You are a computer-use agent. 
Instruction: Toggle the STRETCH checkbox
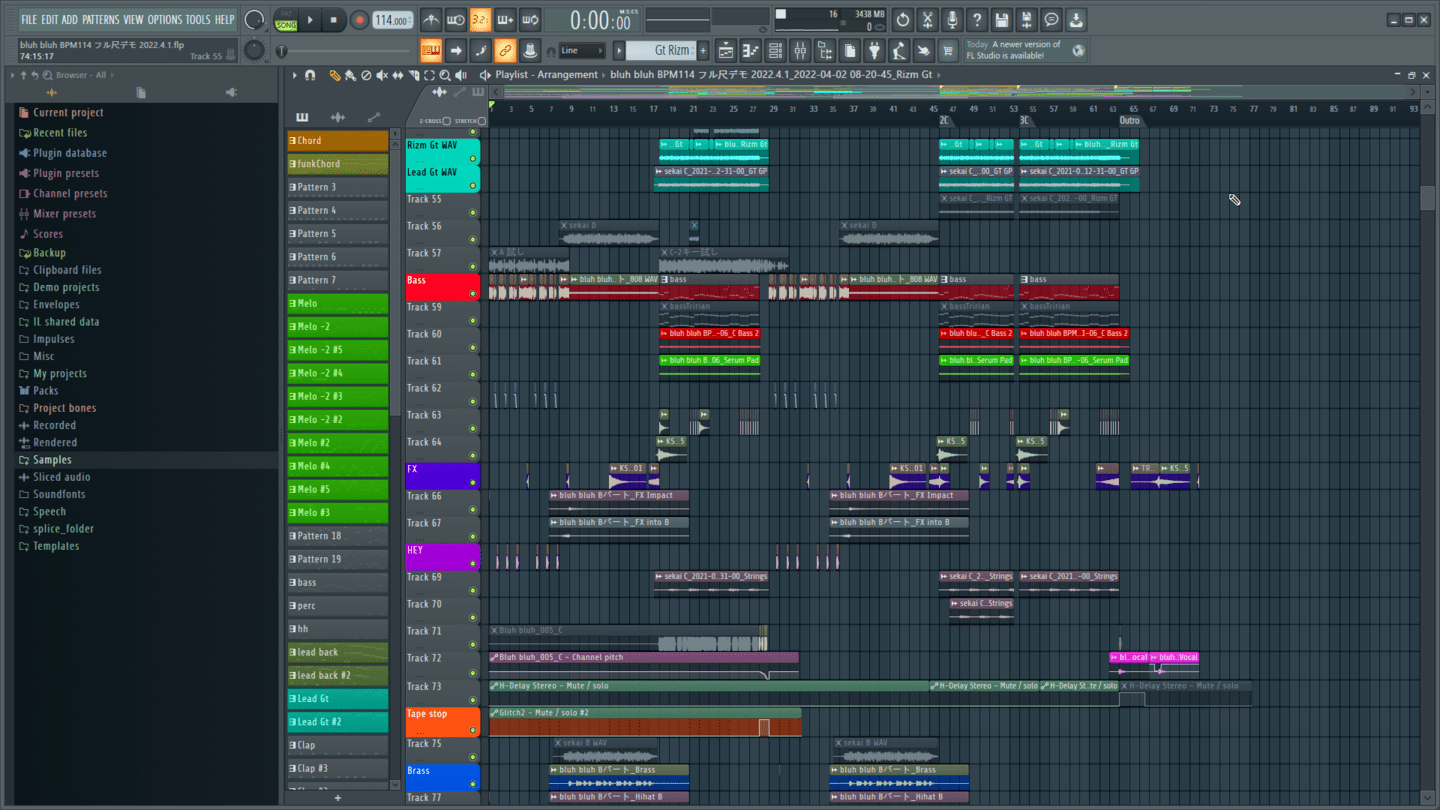tap(481, 121)
